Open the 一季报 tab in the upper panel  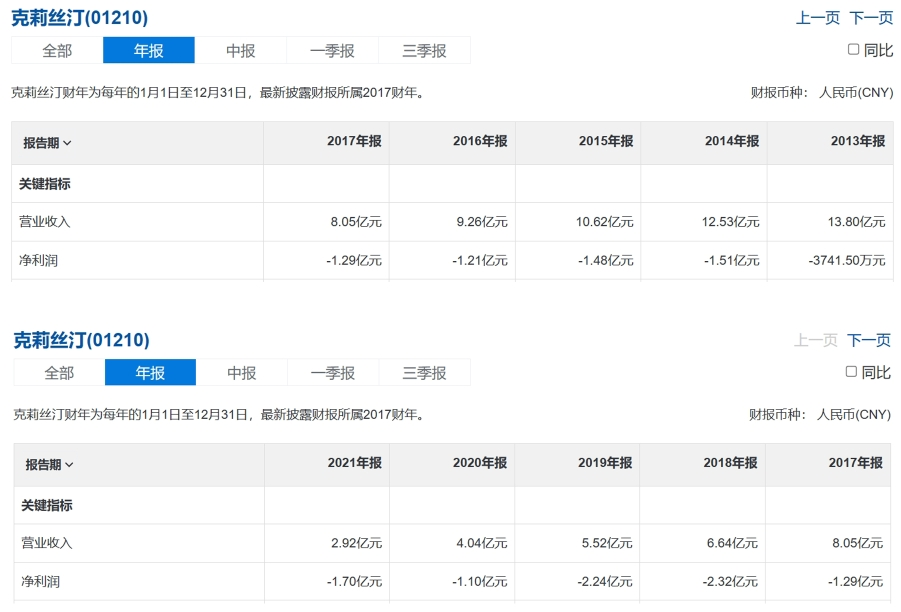(x=332, y=50)
